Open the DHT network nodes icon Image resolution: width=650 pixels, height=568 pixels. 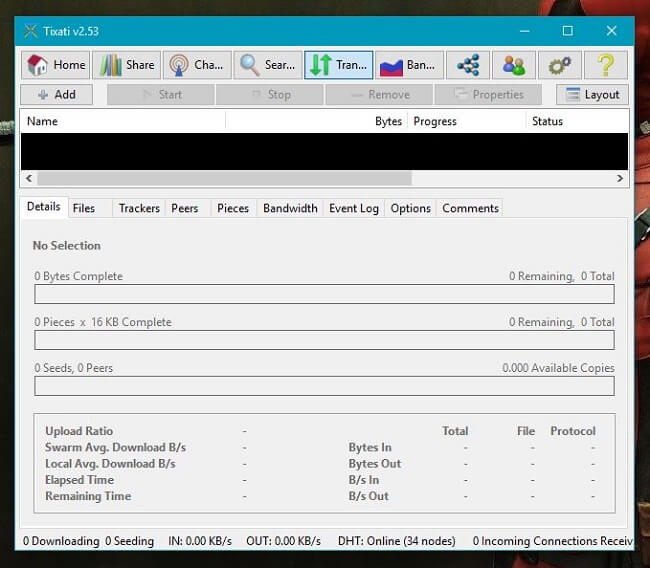coord(468,65)
